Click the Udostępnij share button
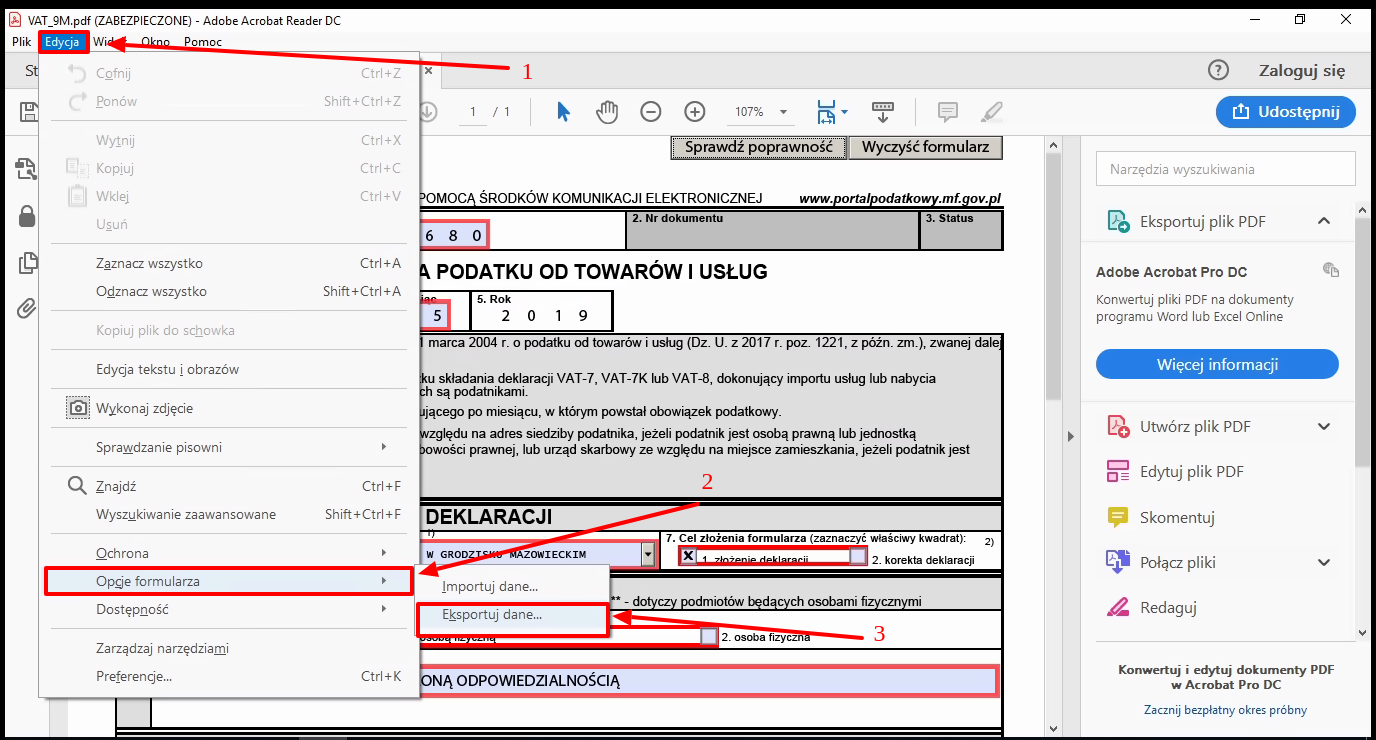The image size is (1376, 740). pos(1286,111)
